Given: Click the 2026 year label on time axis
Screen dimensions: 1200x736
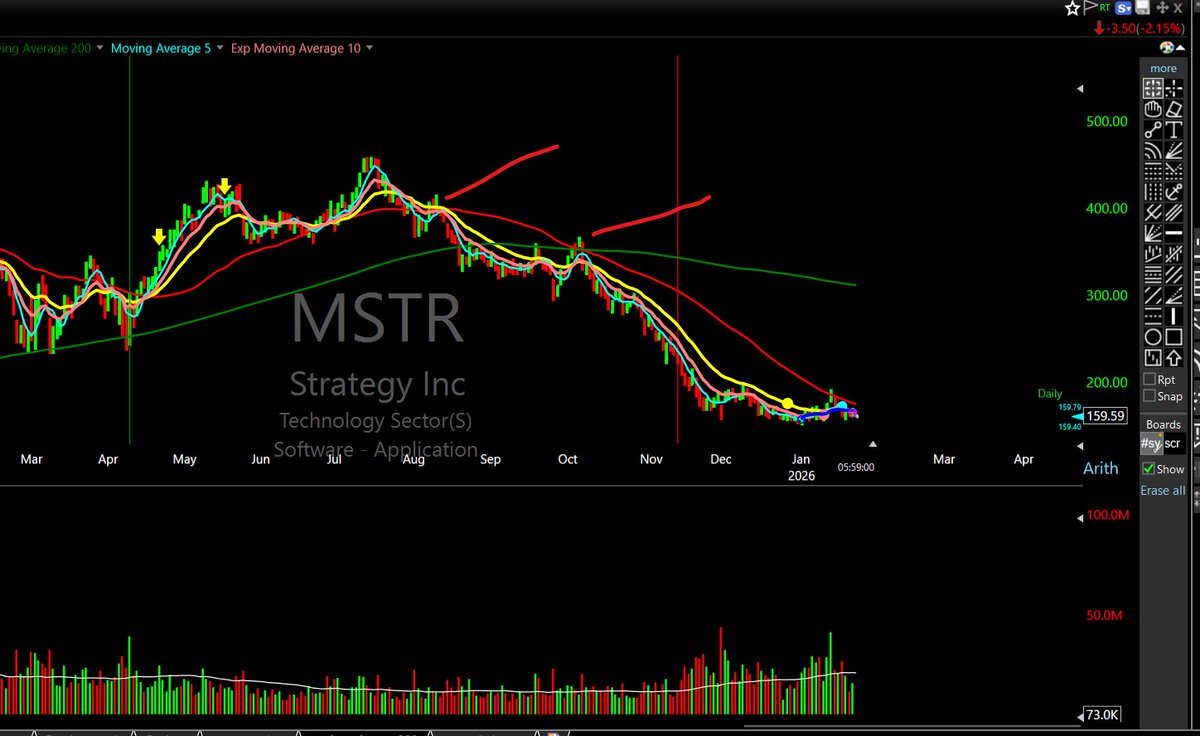Looking at the screenshot, I should click(801, 475).
